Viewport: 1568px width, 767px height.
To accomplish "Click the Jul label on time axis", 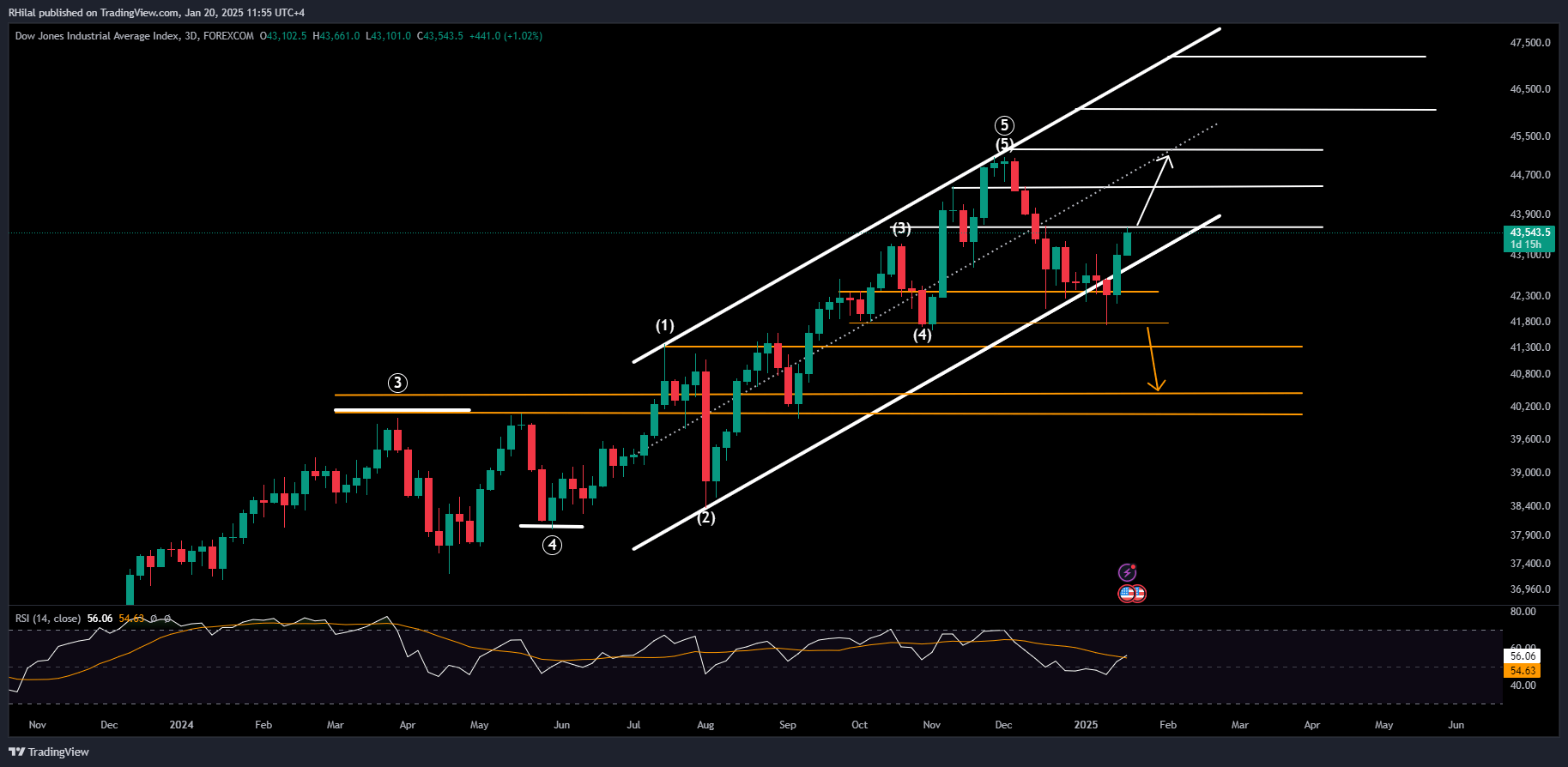I will click(x=633, y=725).
